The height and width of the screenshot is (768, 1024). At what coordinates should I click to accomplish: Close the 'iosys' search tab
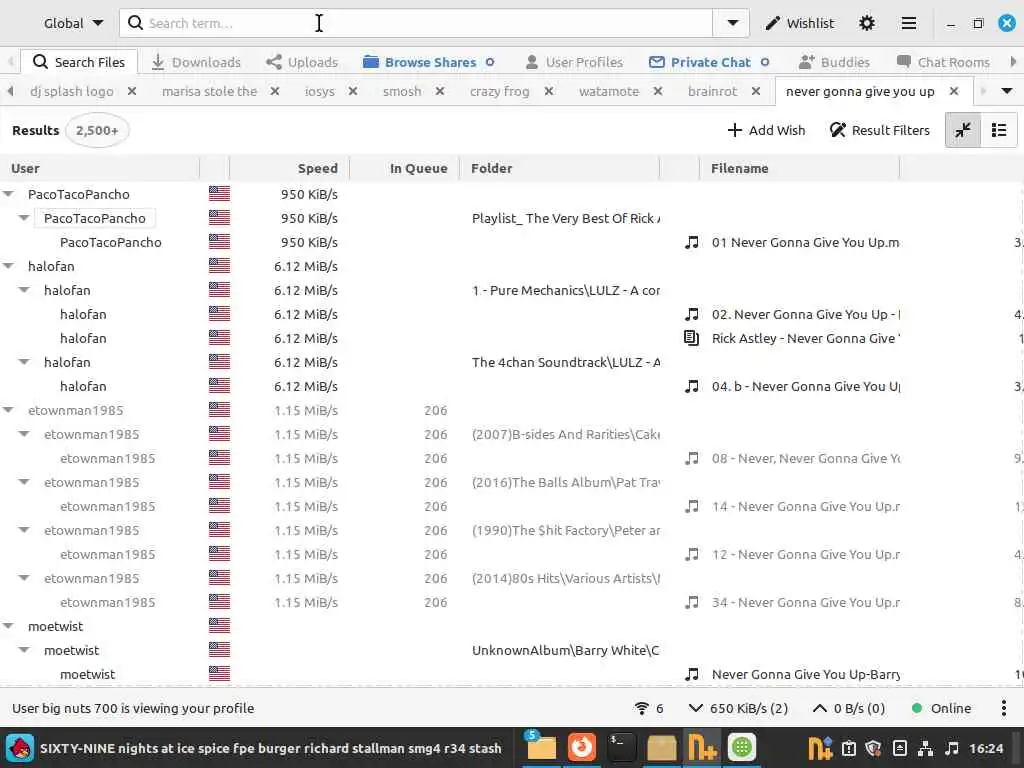click(x=353, y=91)
